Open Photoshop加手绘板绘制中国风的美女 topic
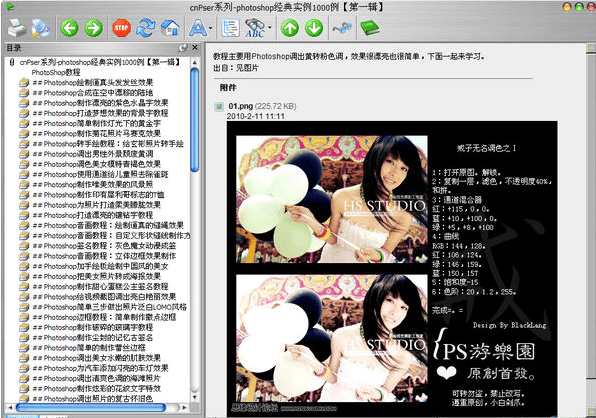Viewport: 596px width, 418px height. click(x=100, y=266)
